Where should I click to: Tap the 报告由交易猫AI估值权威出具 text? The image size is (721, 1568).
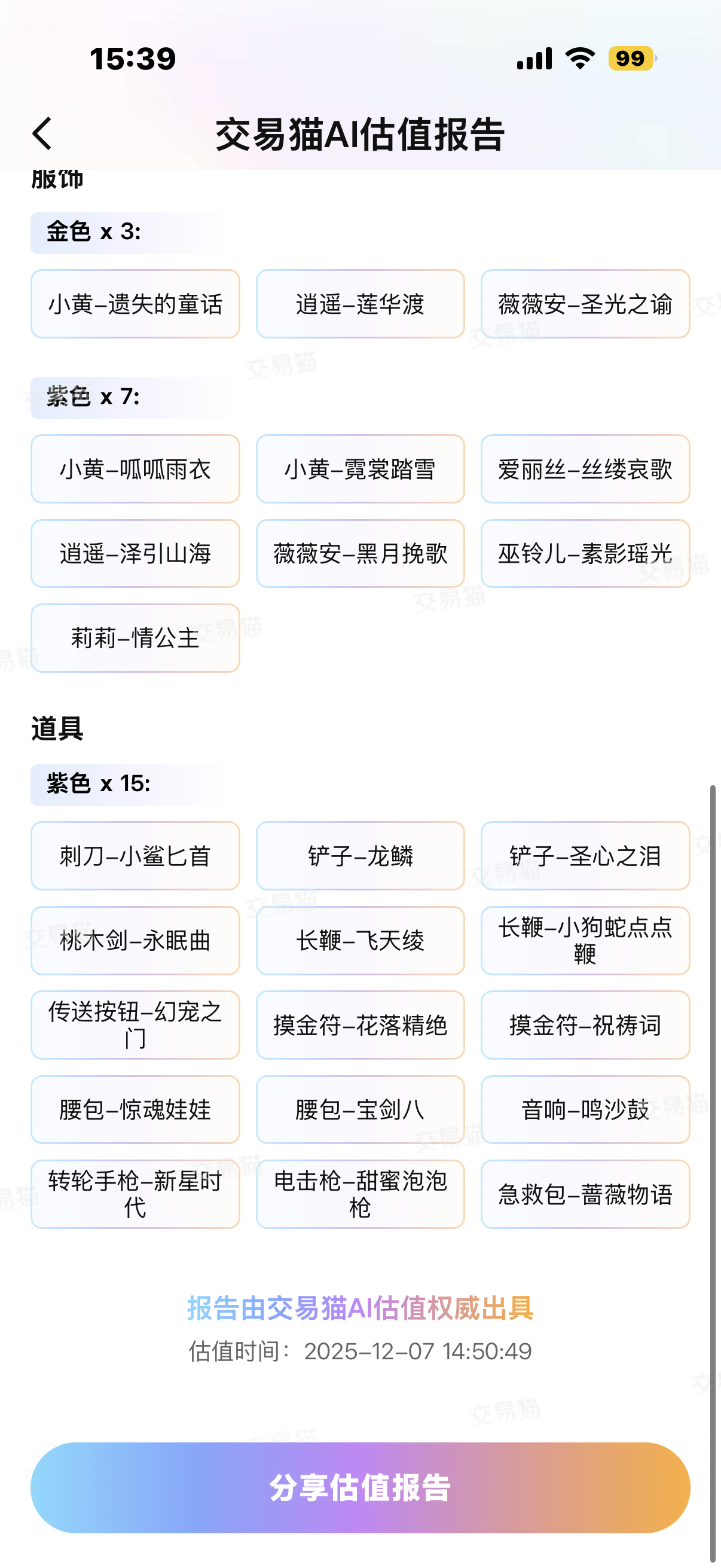coord(360,1308)
